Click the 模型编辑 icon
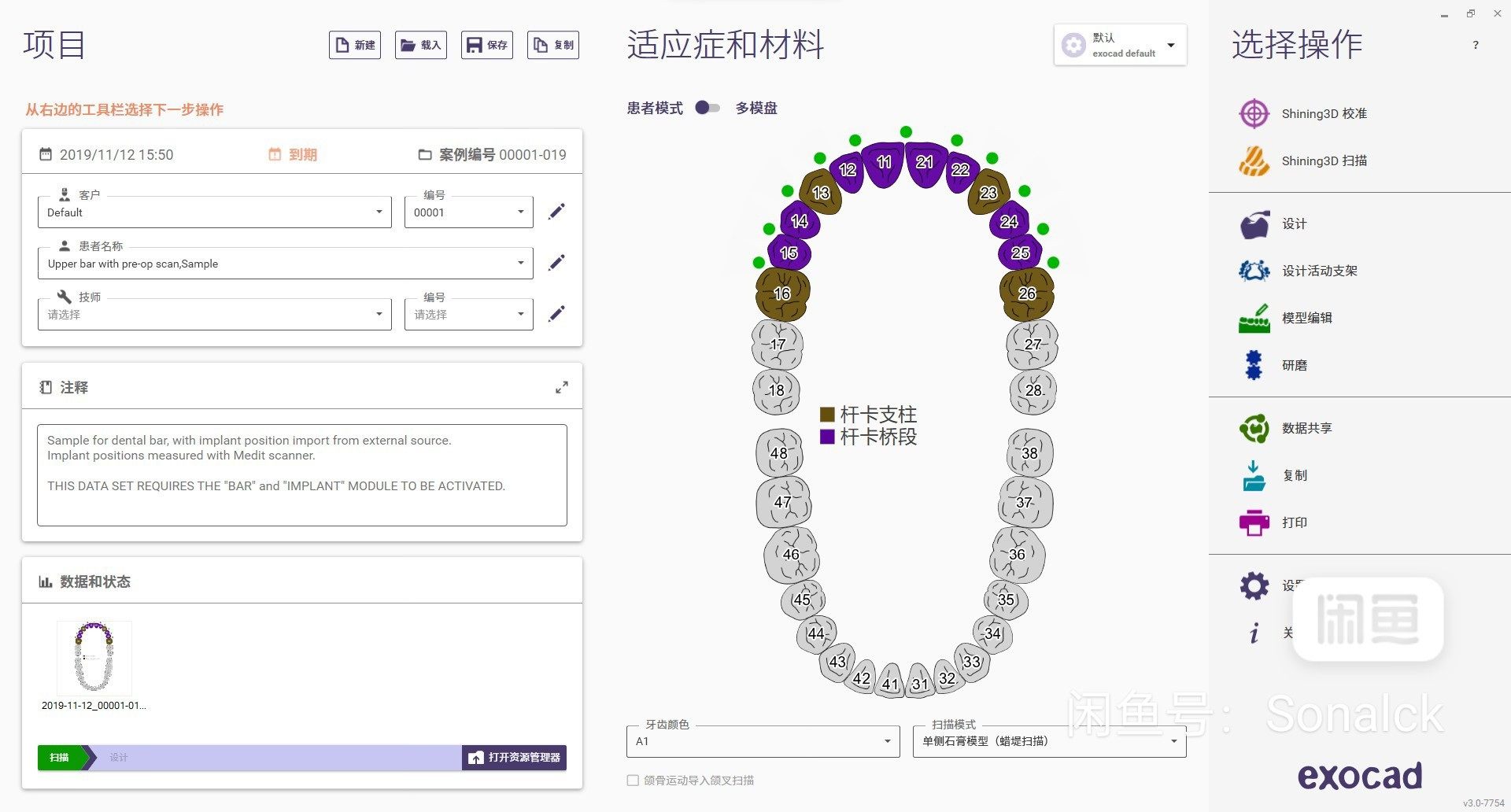Image resolution: width=1511 pixels, height=812 pixels. click(1254, 318)
